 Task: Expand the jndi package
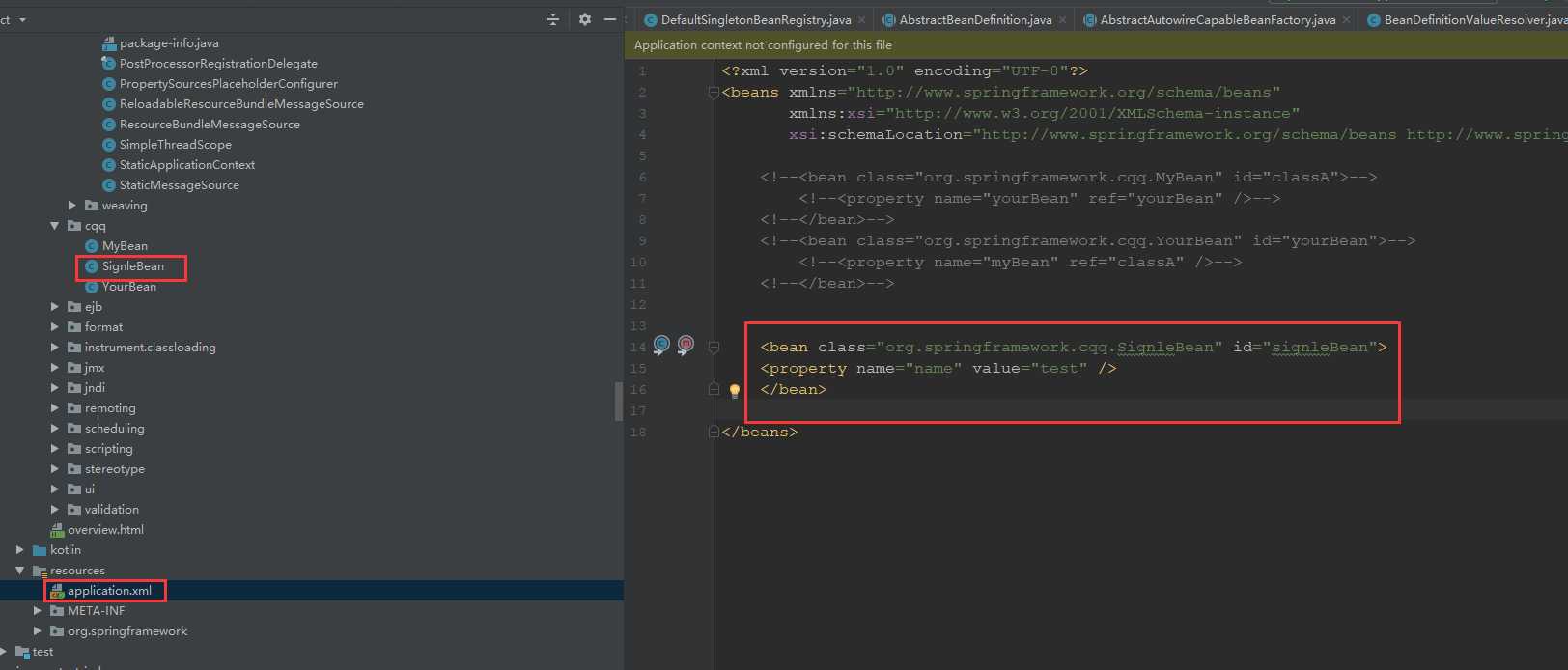tap(55, 388)
